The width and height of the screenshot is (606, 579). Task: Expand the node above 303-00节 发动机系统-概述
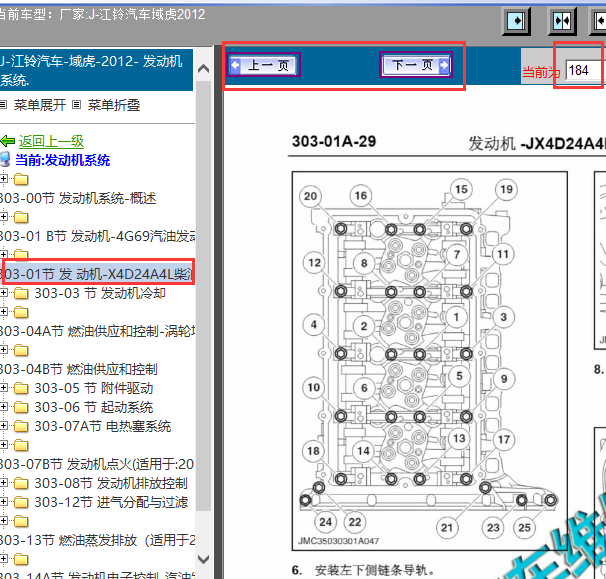tap(3, 179)
